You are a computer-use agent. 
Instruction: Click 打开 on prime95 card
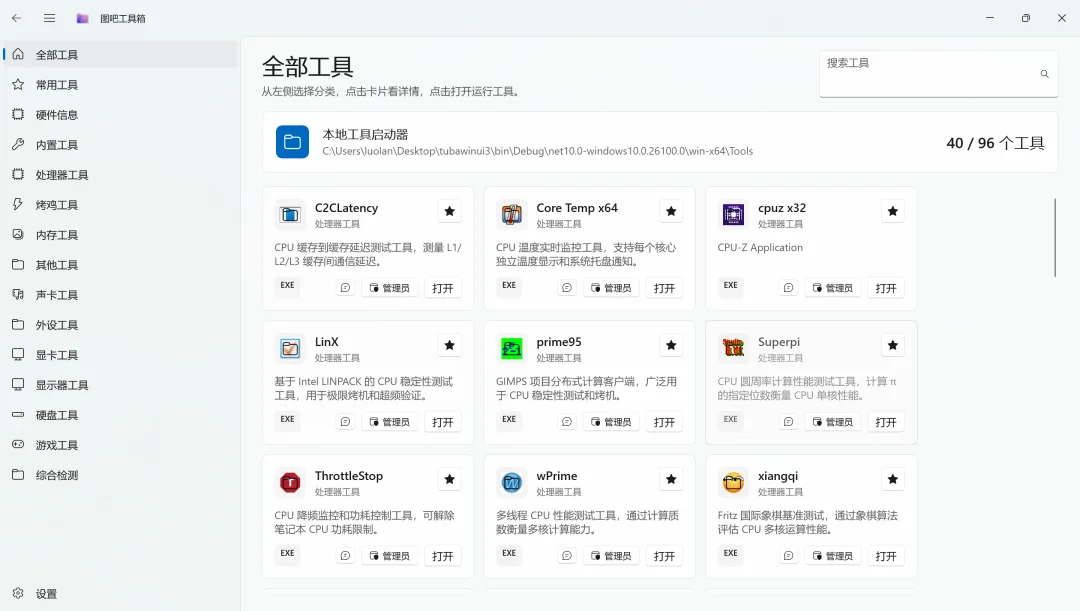665,422
